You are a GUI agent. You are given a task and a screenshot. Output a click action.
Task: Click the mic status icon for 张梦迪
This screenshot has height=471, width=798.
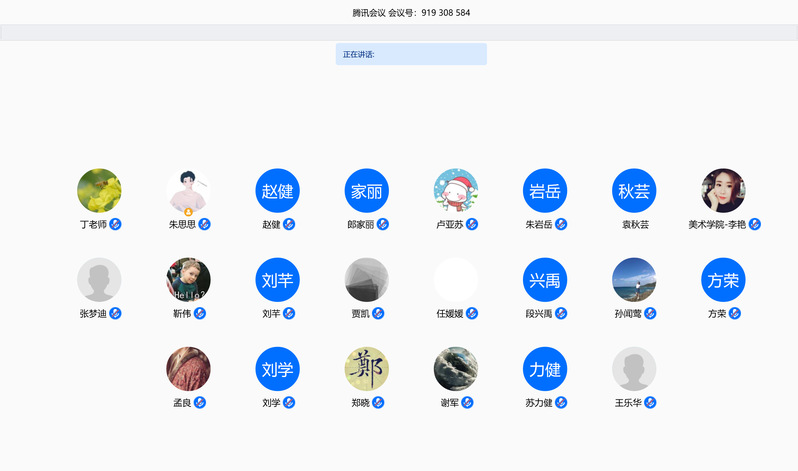pos(116,313)
